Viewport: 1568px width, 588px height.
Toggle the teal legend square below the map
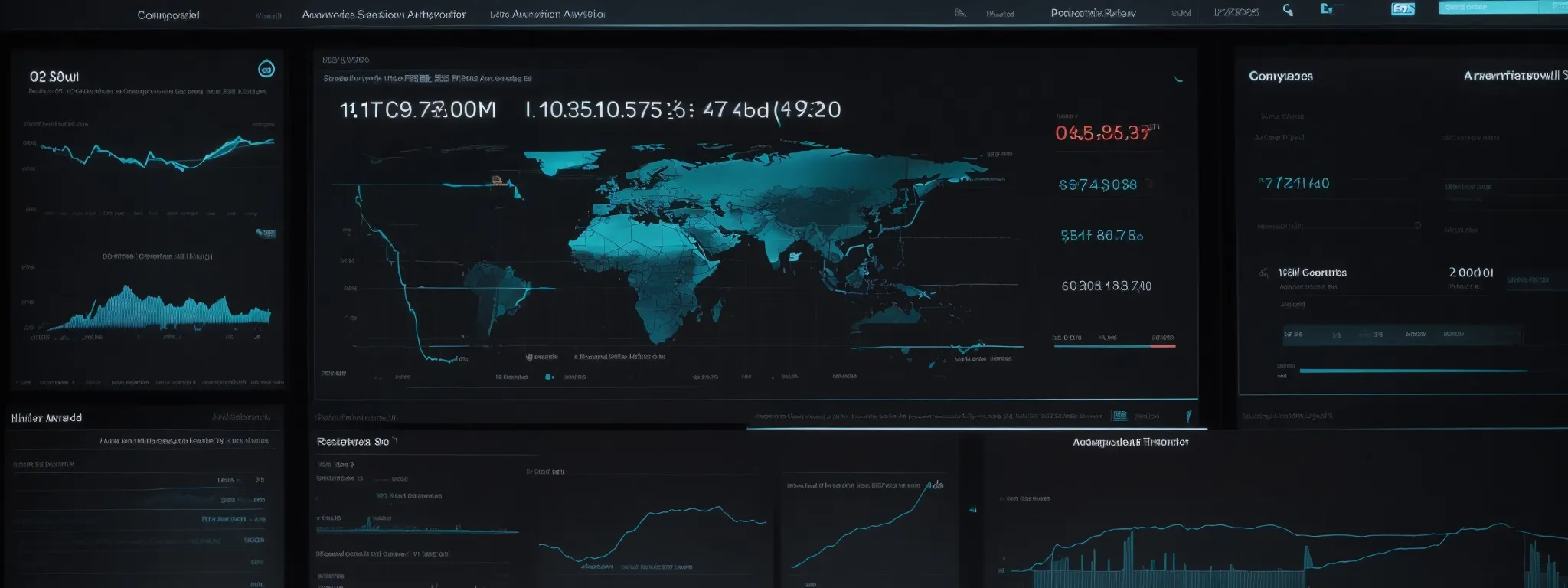click(548, 377)
